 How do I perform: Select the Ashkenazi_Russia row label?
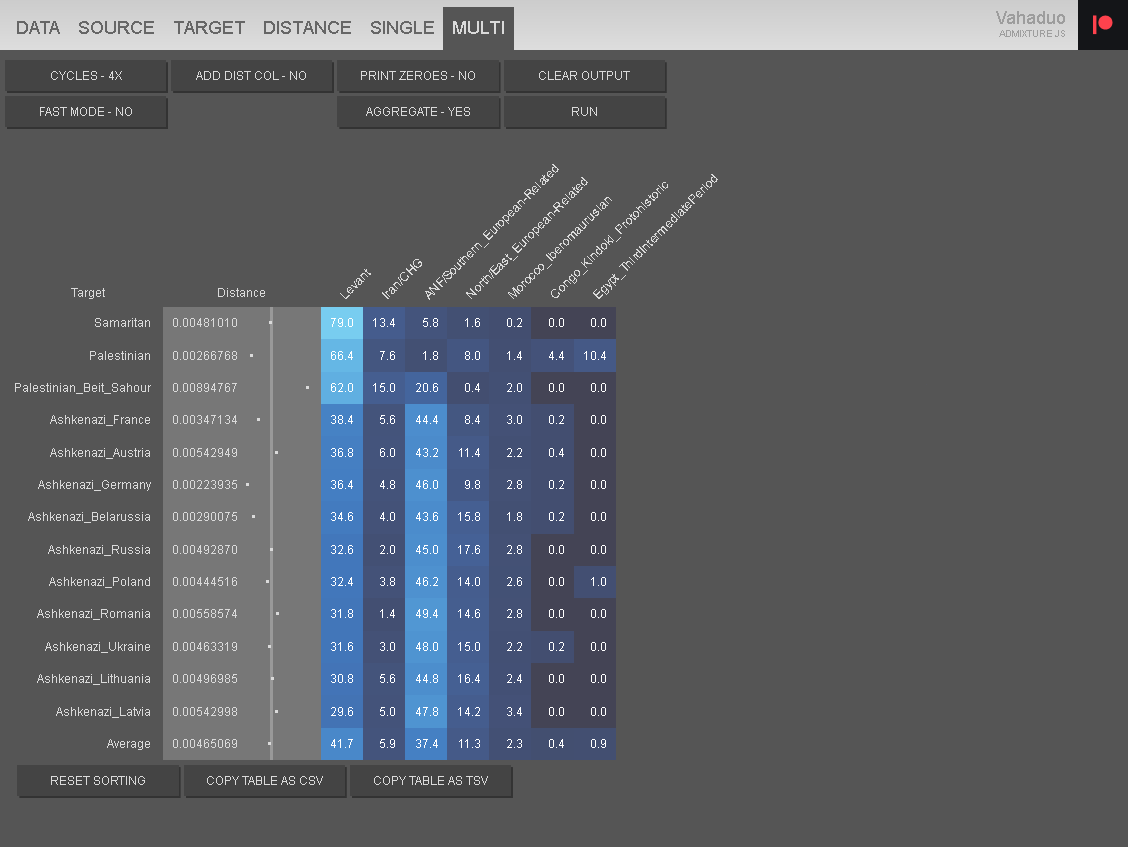99,550
